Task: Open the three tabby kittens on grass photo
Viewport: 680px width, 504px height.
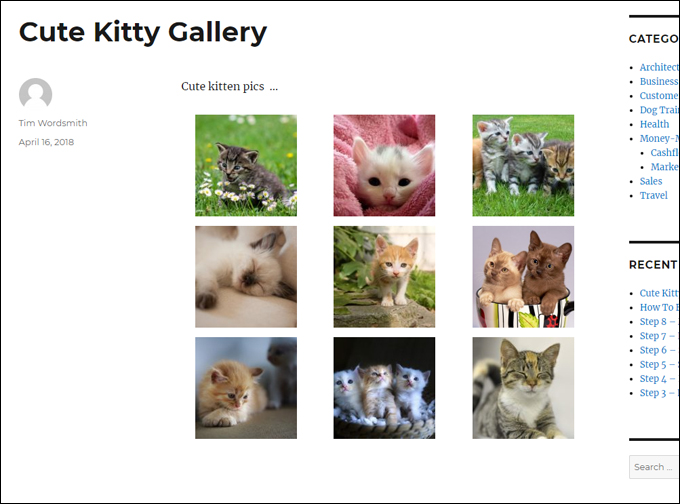Action: tap(523, 165)
